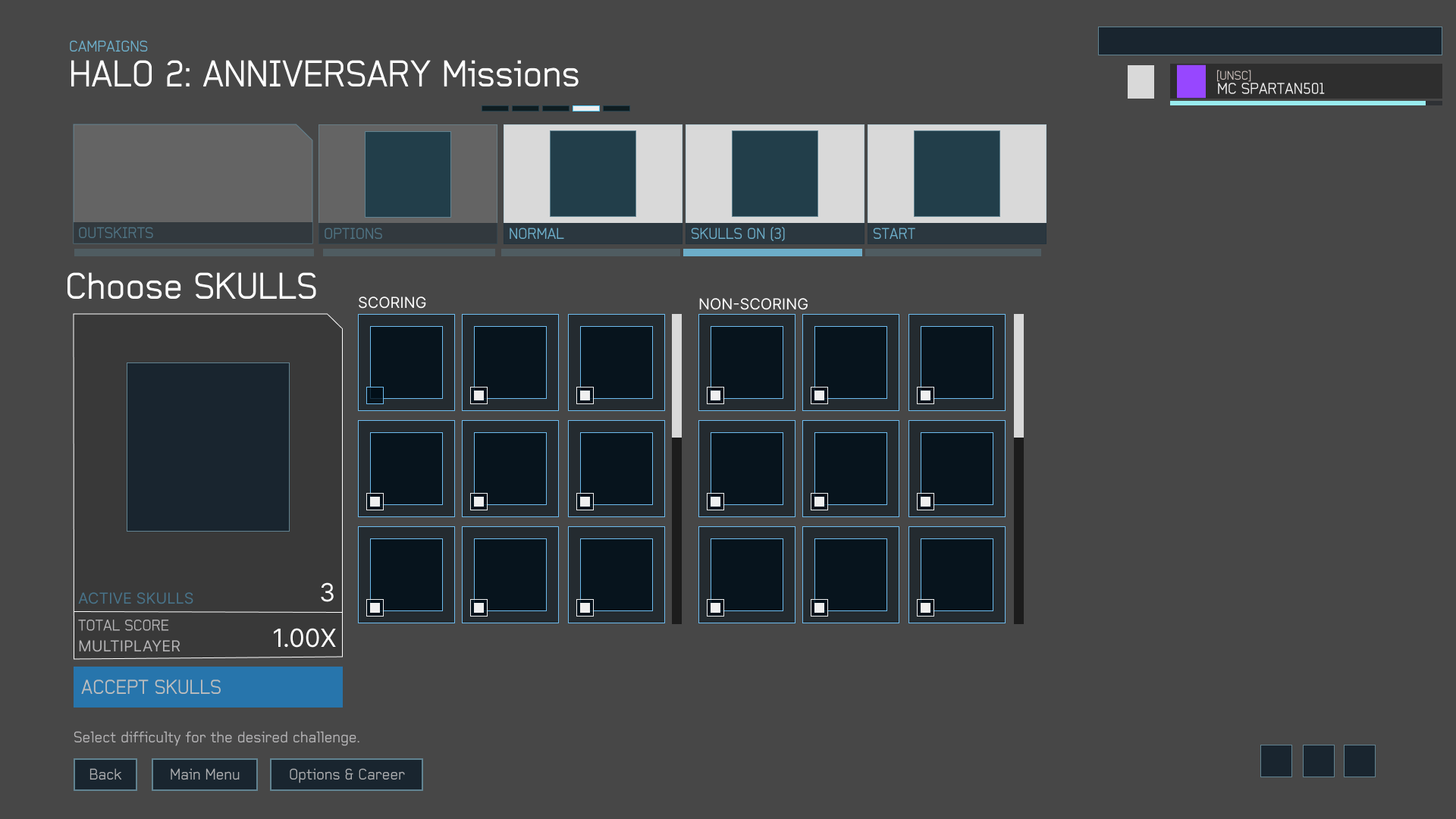Select the first-row, middle-column SCORING skull tile

[510, 362]
